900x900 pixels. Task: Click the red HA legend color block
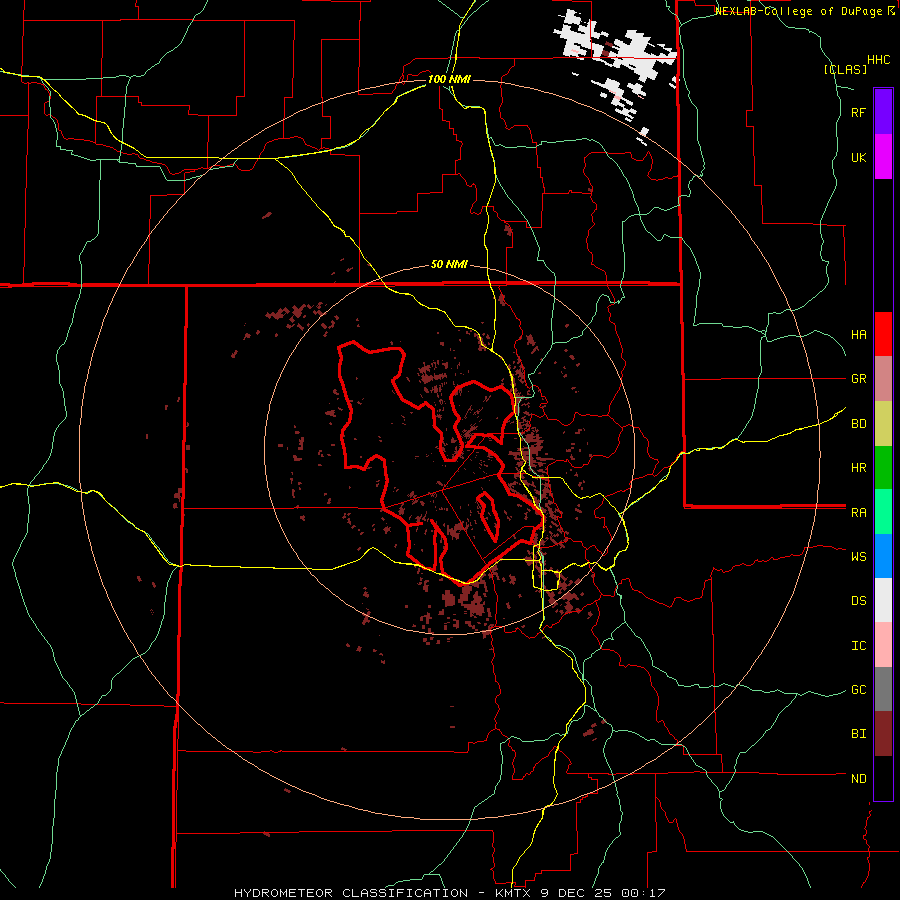click(x=883, y=334)
